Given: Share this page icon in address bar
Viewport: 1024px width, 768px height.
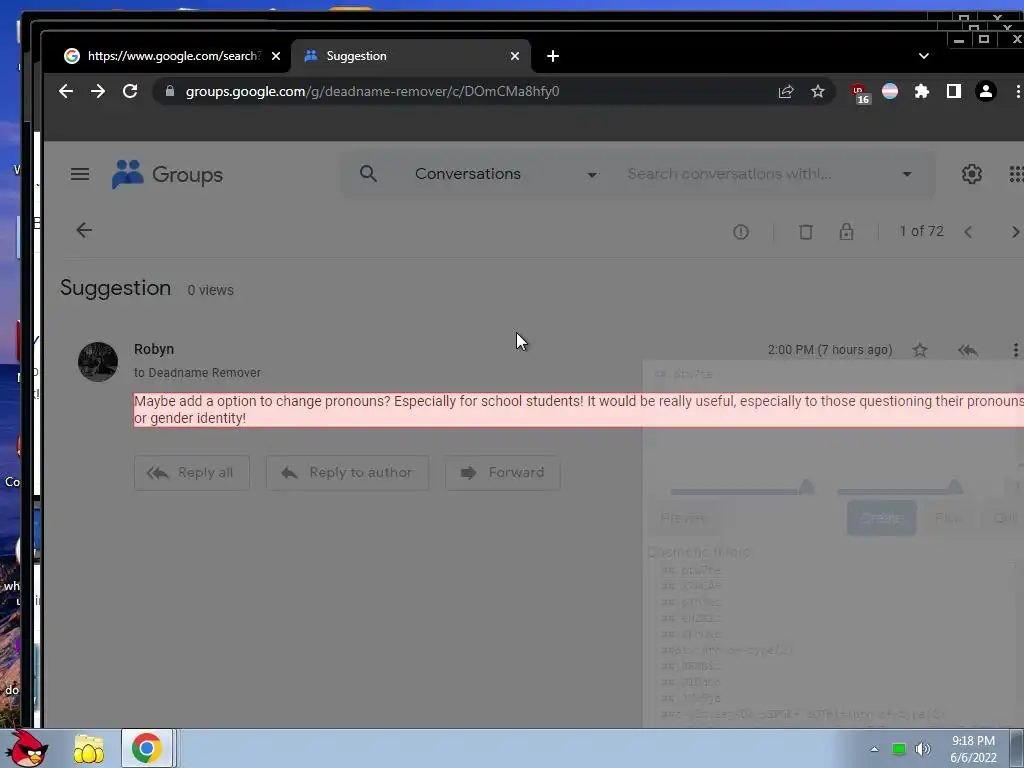Looking at the screenshot, I should tap(786, 91).
